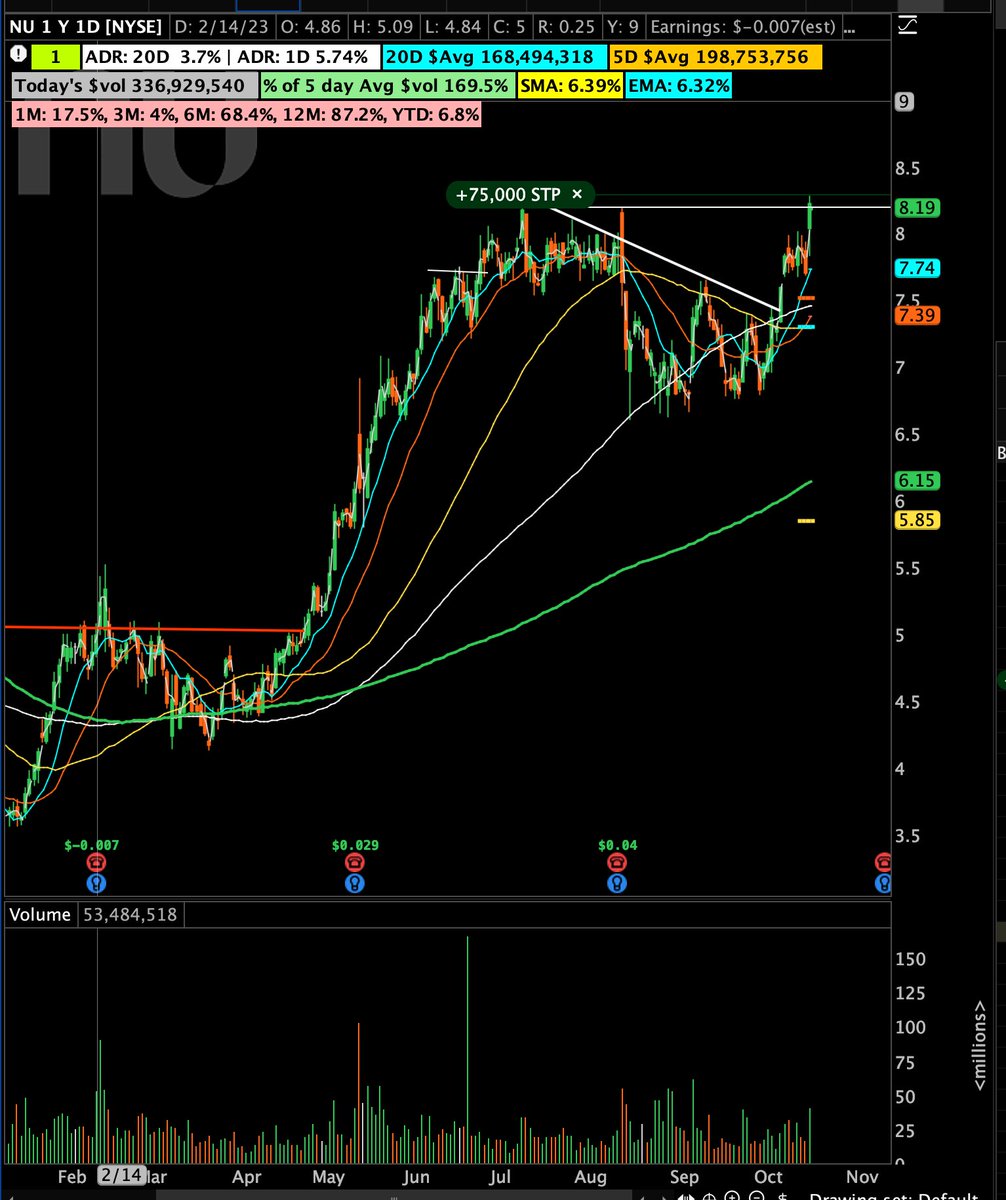Click the blue lightbulb note icon under May

(355, 883)
